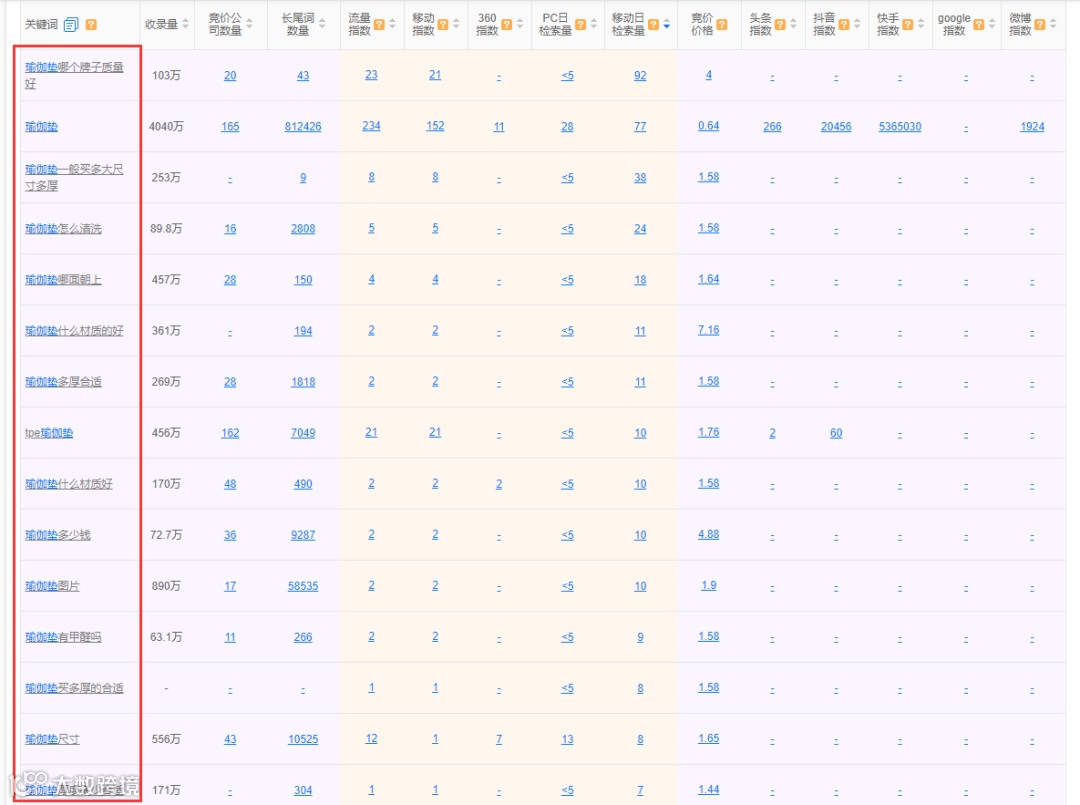
Task: Click long-tail count 58535 for 瑜伽垫图片
Action: (x=303, y=586)
